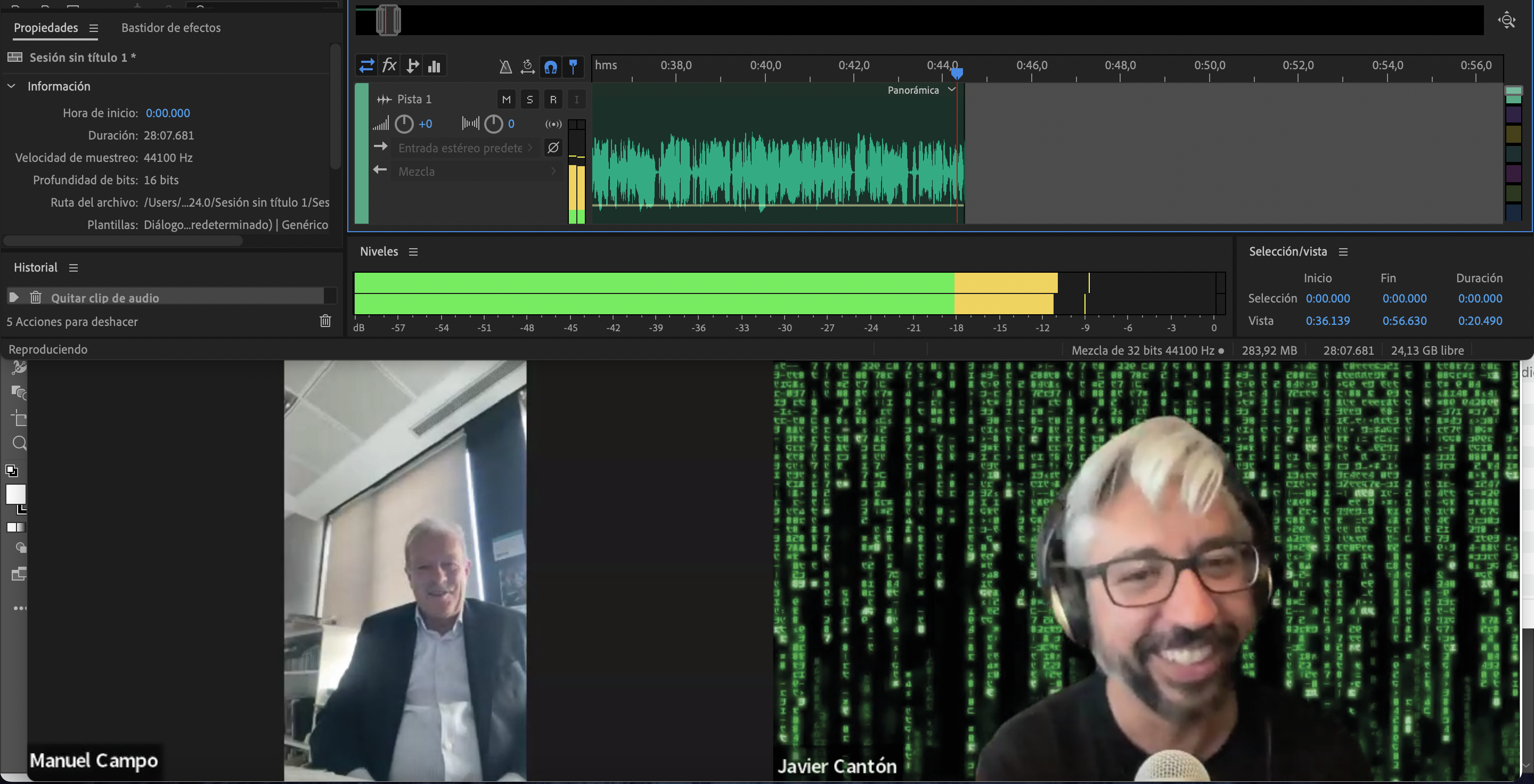Switch to Bastidor de efectos tab
The height and width of the screenshot is (784, 1534).
(x=171, y=28)
